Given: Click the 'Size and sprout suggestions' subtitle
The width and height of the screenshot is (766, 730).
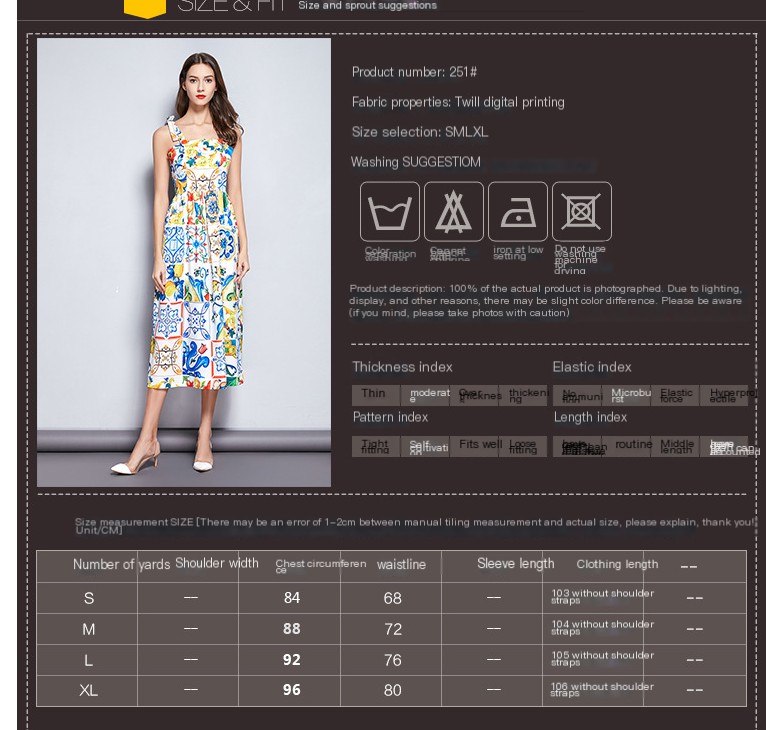Looking at the screenshot, I should pyautogui.click(x=367, y=5).
